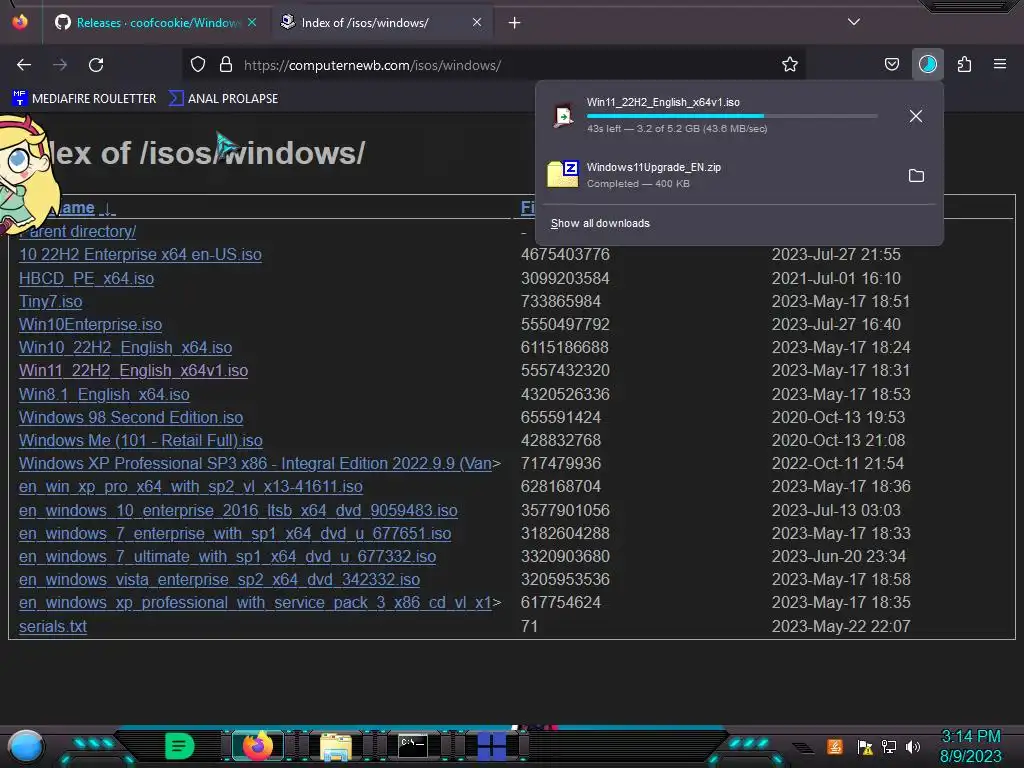The height and width of the screenshot is (768, 1024).
Task: Click the Forward navigation arrow
Action: [60, 65]
